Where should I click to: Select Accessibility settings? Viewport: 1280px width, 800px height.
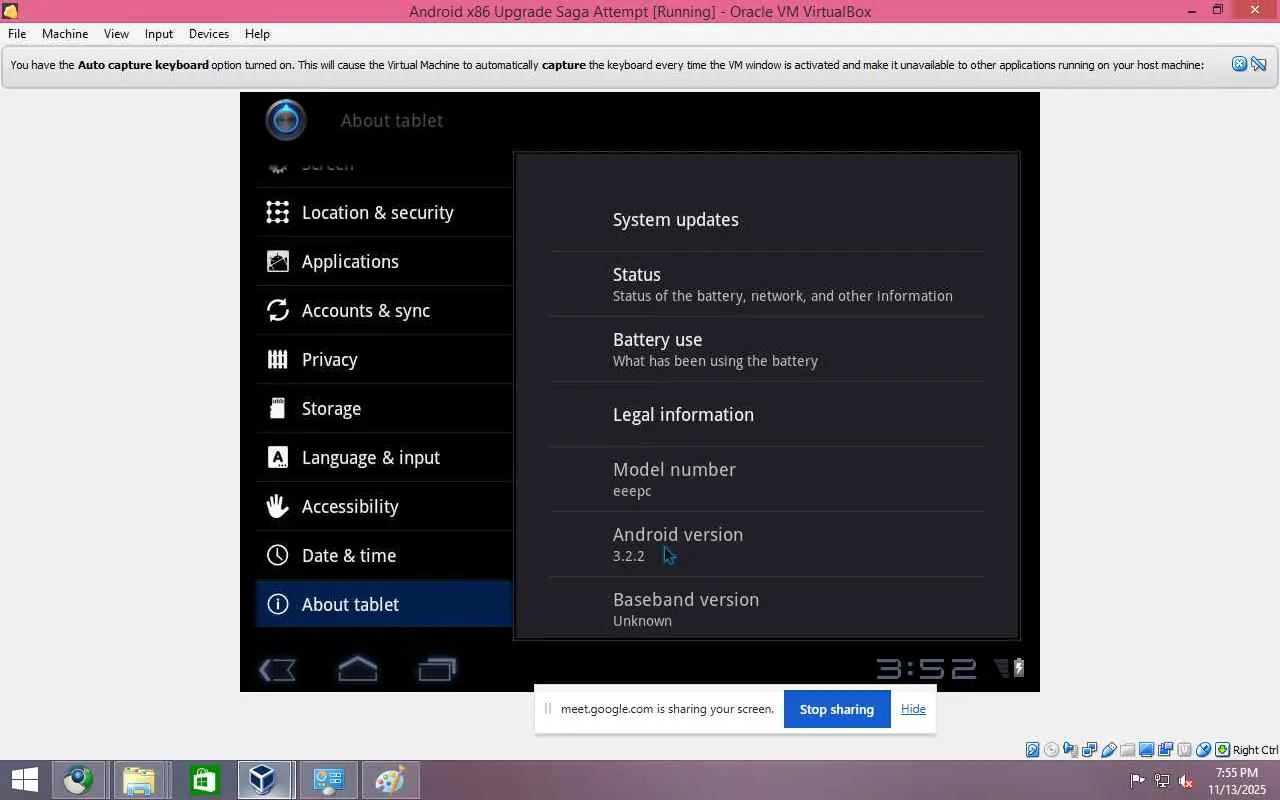[x=384, y=506]
